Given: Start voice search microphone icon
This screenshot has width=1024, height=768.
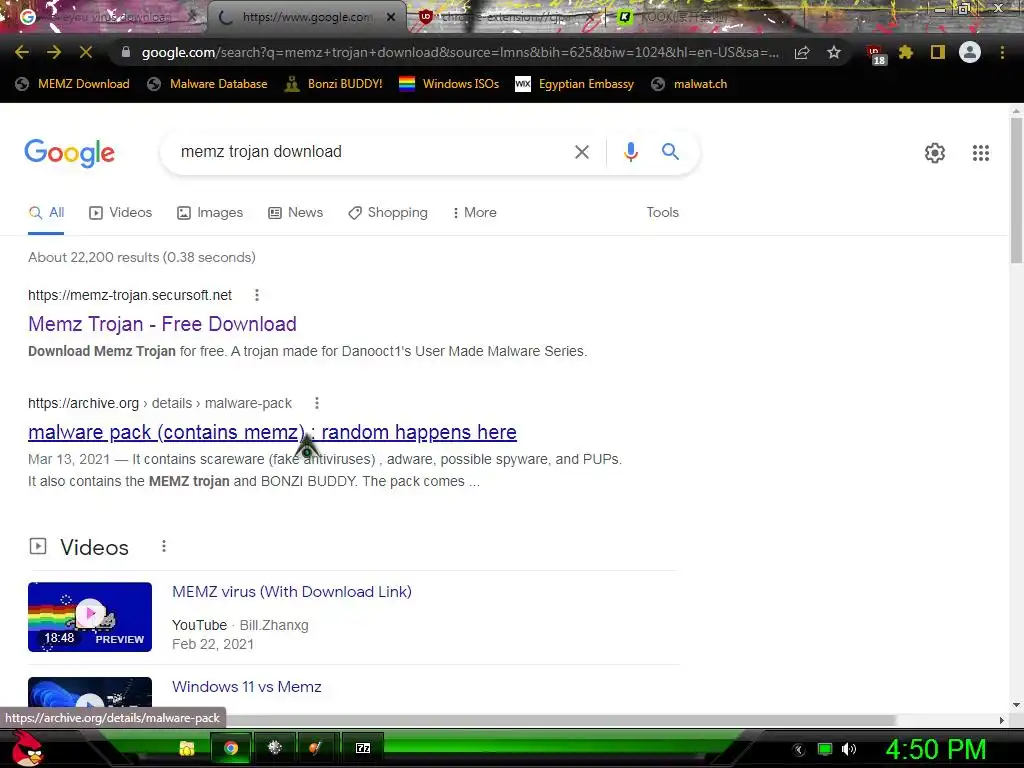Looking at the screenshot, I should [x=630, y=152].
